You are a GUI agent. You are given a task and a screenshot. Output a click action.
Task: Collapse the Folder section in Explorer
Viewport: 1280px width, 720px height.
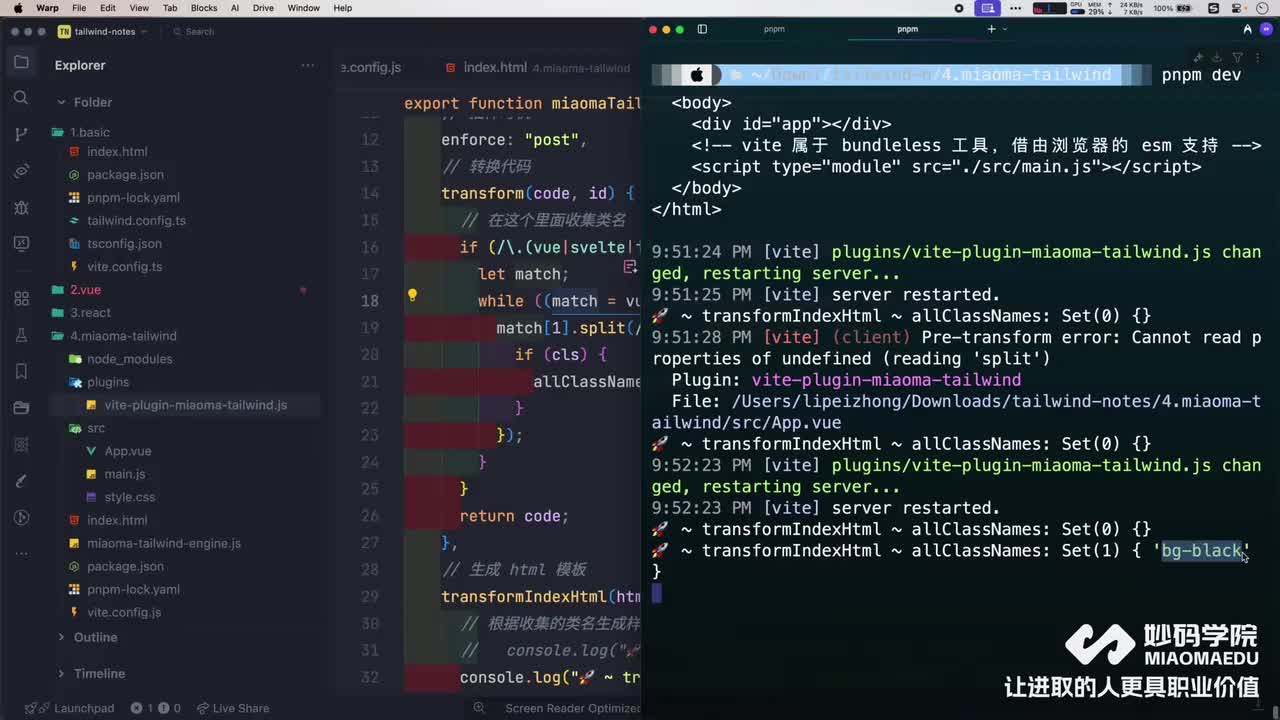(x=84, y=102)
